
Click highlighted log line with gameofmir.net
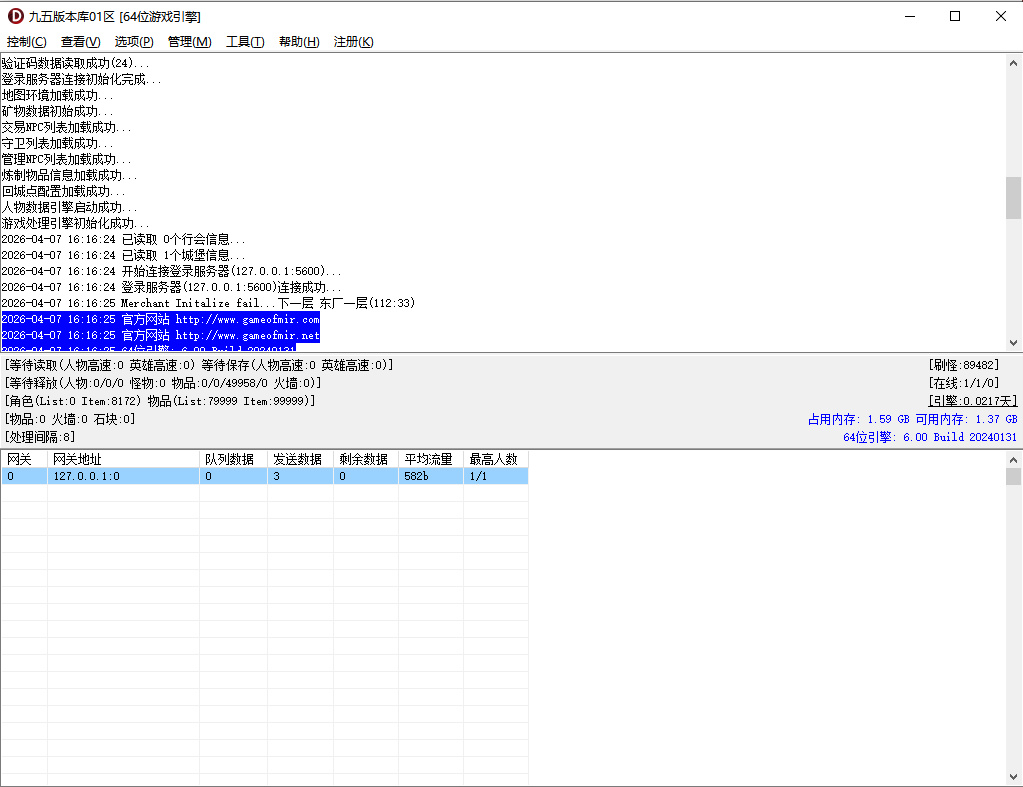pos(160,335)
